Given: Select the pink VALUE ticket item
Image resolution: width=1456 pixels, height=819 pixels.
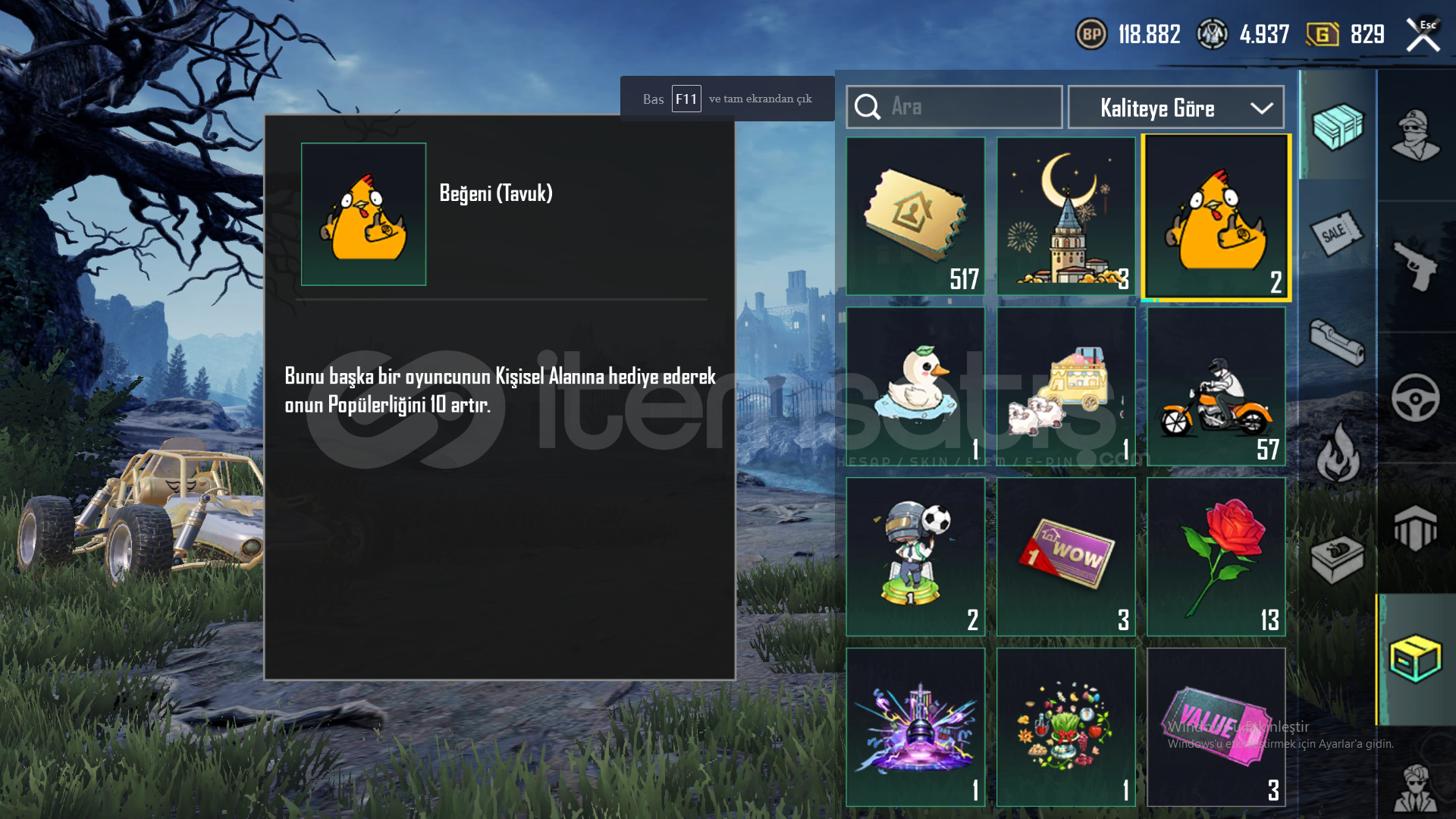Looking at the screenshot, I should point(1216,727).
